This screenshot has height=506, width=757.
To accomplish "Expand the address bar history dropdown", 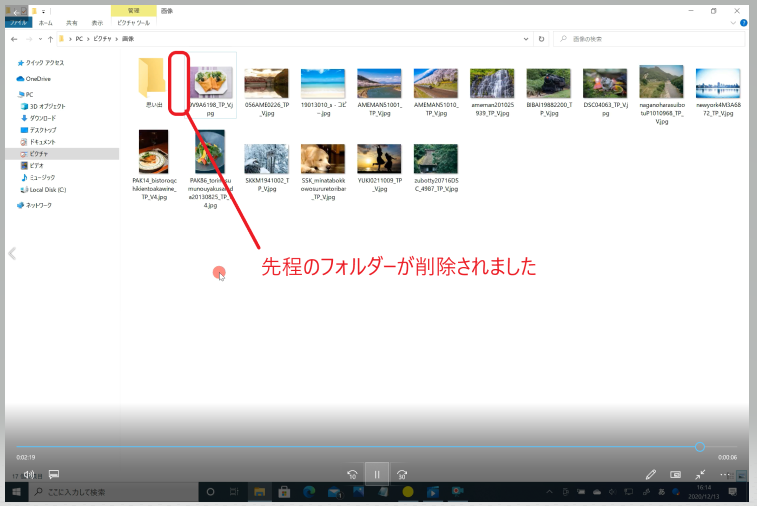I will 527,39.
